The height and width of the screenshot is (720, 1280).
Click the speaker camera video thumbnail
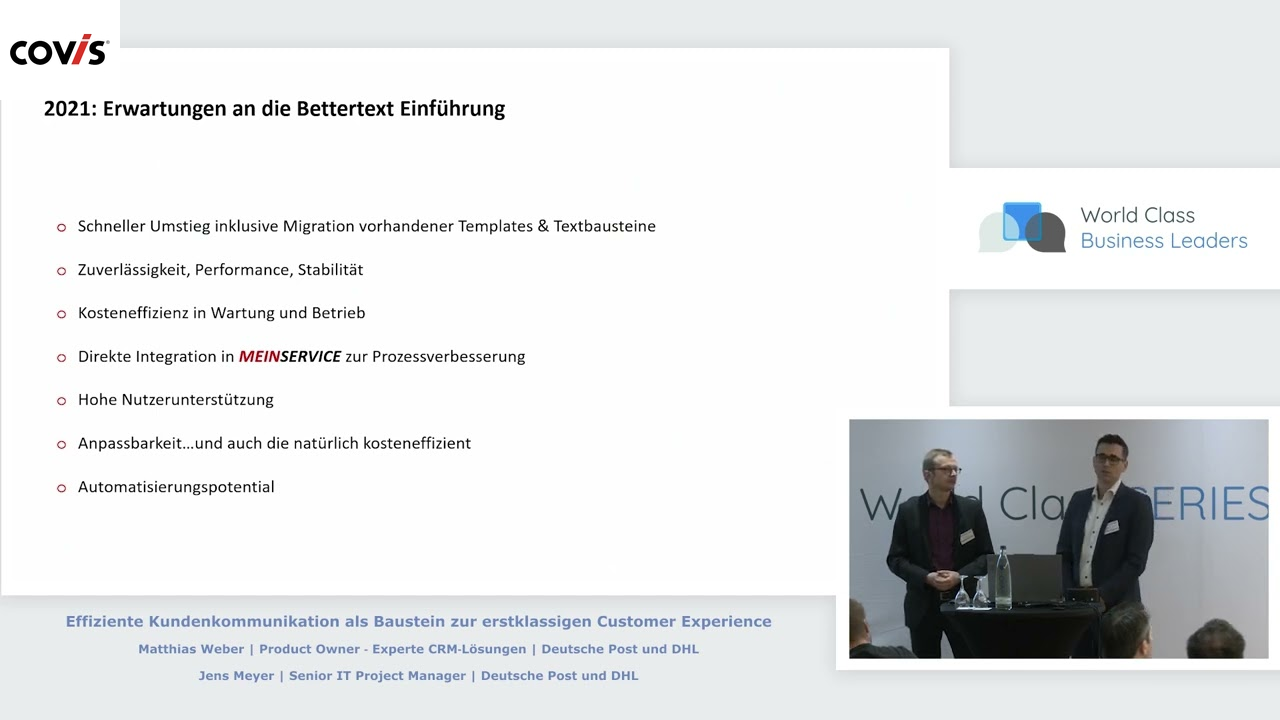click(1058, 539)
